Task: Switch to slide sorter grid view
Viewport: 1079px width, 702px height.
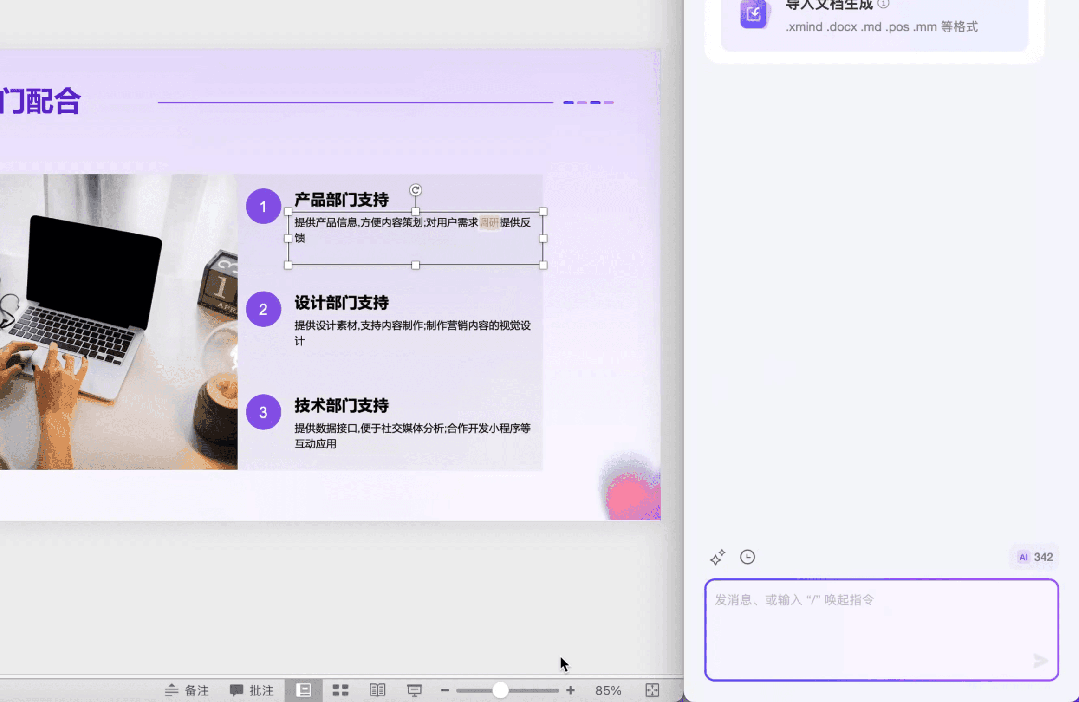Action: coord(341,689)
